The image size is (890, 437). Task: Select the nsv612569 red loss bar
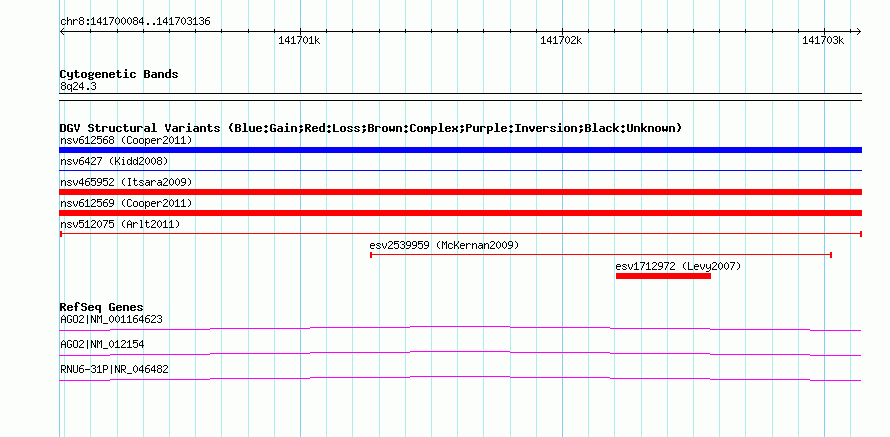(460, 213)
